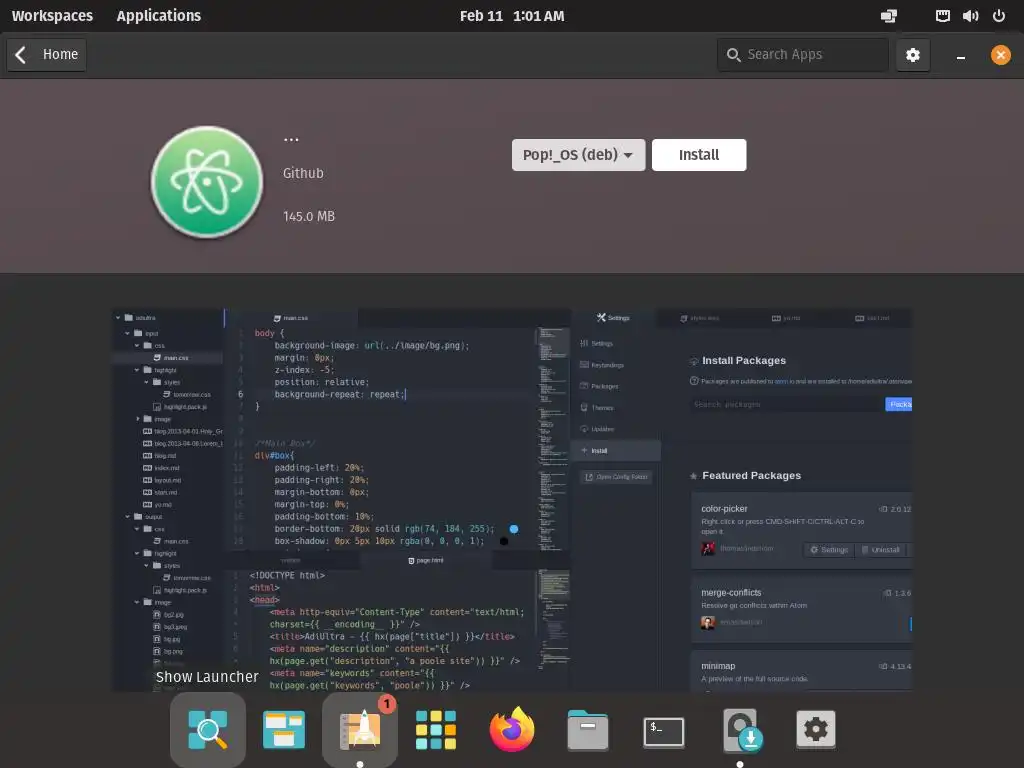Launch Firefox from the dock
The width and height of the screenshot is (1024, 768).
[512, 729]
